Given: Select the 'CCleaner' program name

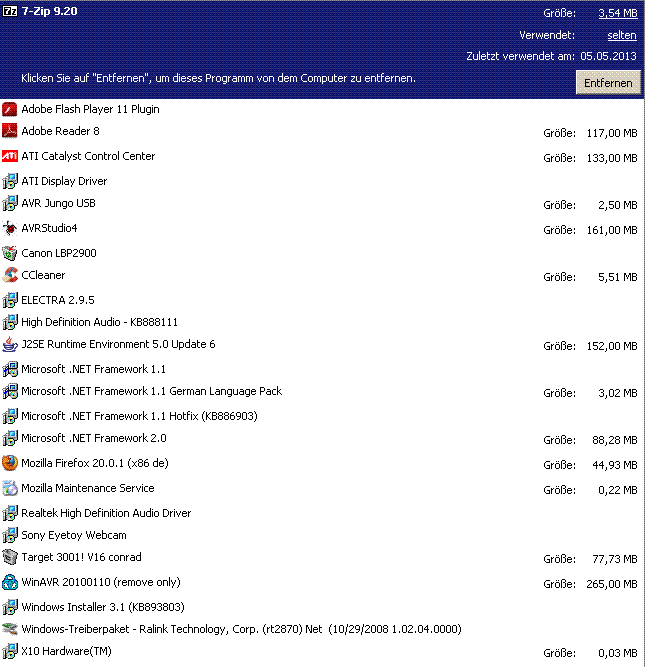Looking at the screenshot, I should click(43, 275).
